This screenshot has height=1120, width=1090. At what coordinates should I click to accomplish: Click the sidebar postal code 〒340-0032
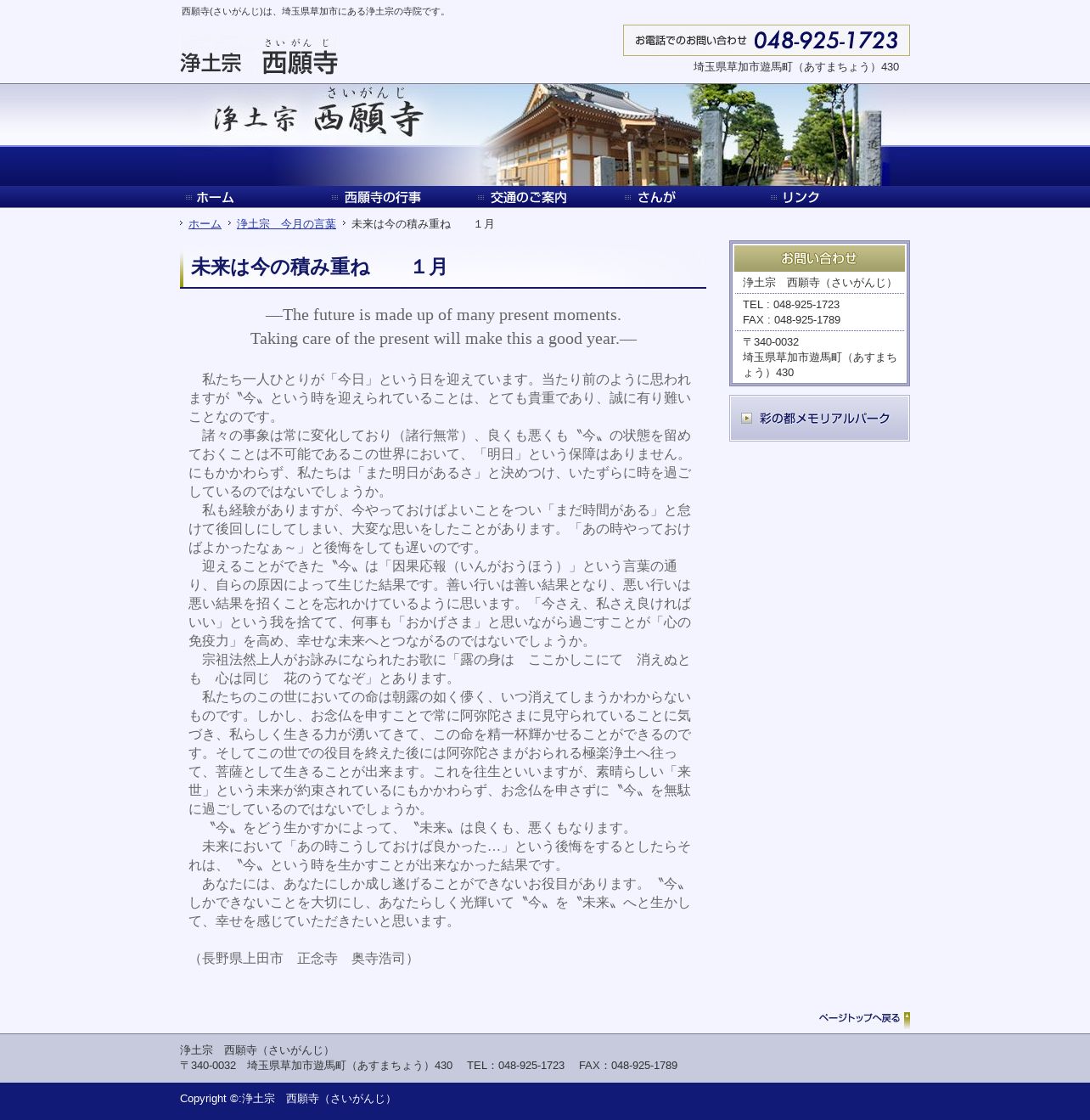click(x=771, y=342)
